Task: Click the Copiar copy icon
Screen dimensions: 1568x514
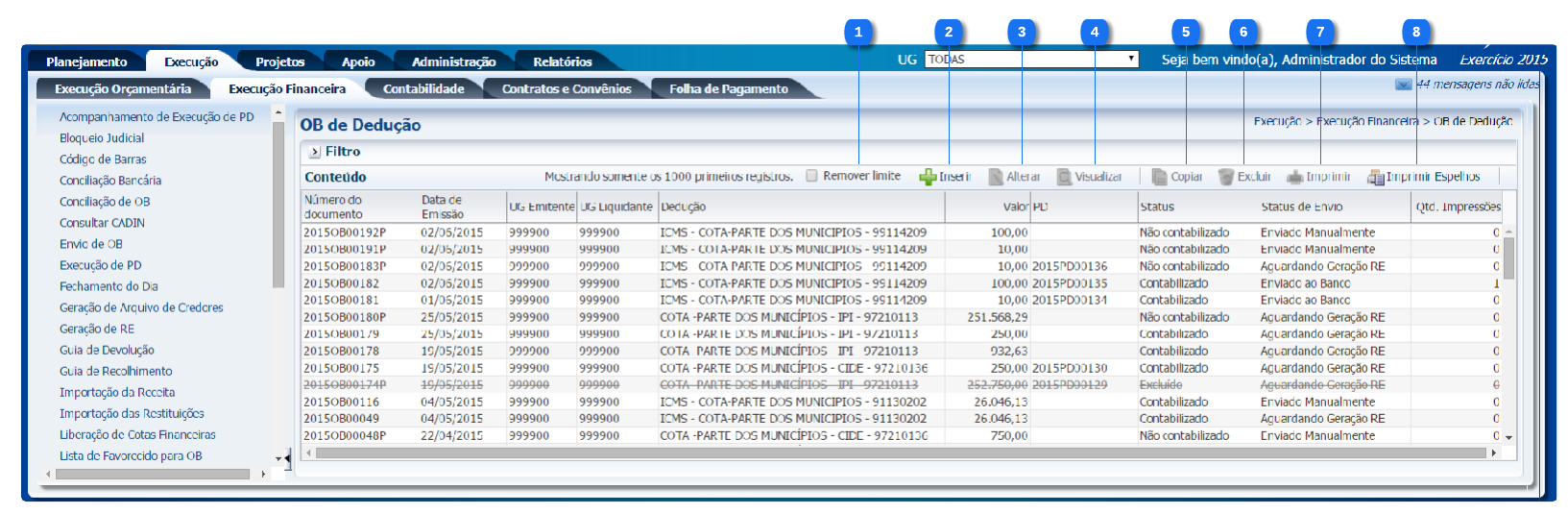Action: point(1159,177)
